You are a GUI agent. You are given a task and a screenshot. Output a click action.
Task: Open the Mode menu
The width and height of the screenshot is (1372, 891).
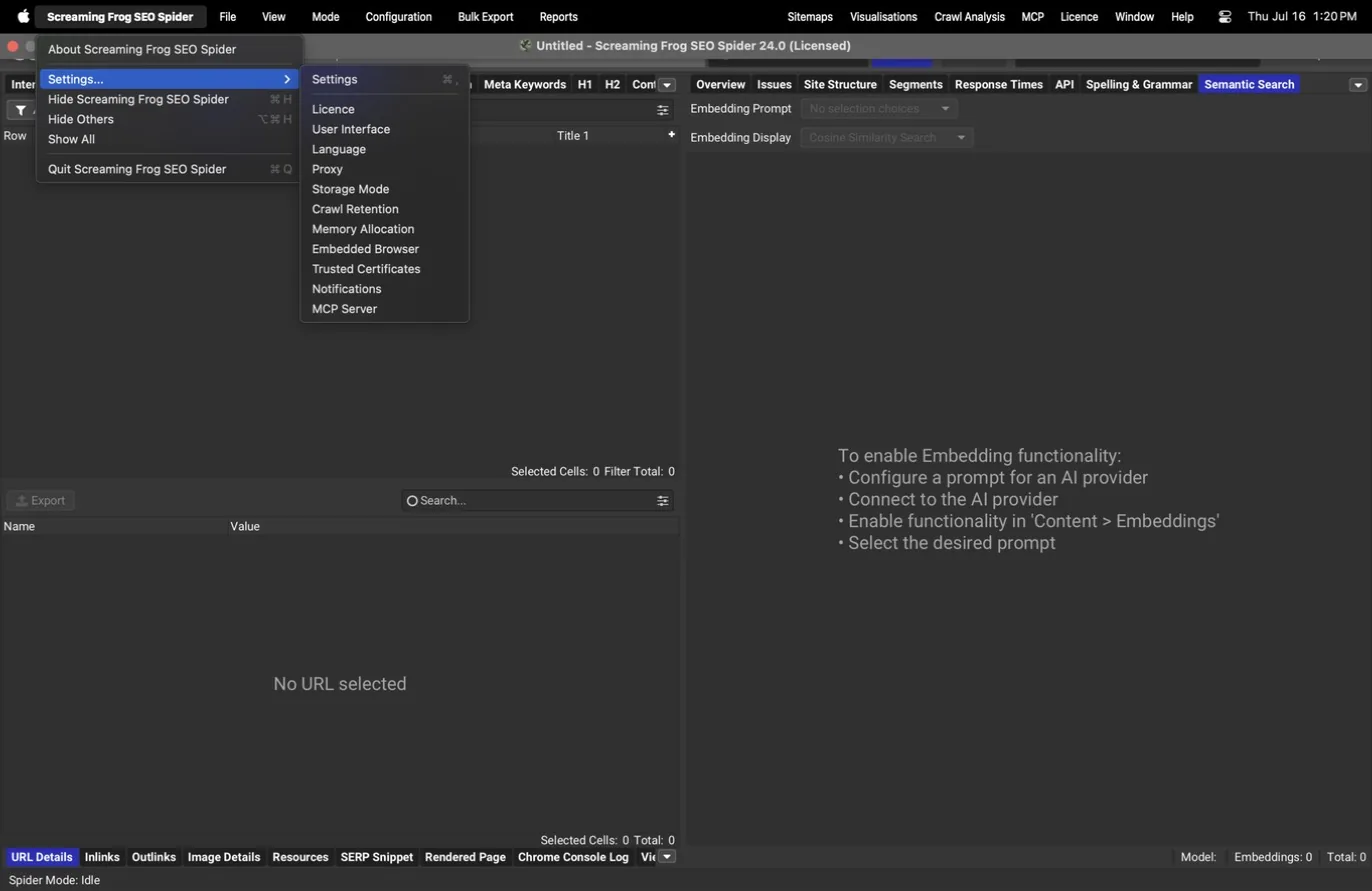325,17
